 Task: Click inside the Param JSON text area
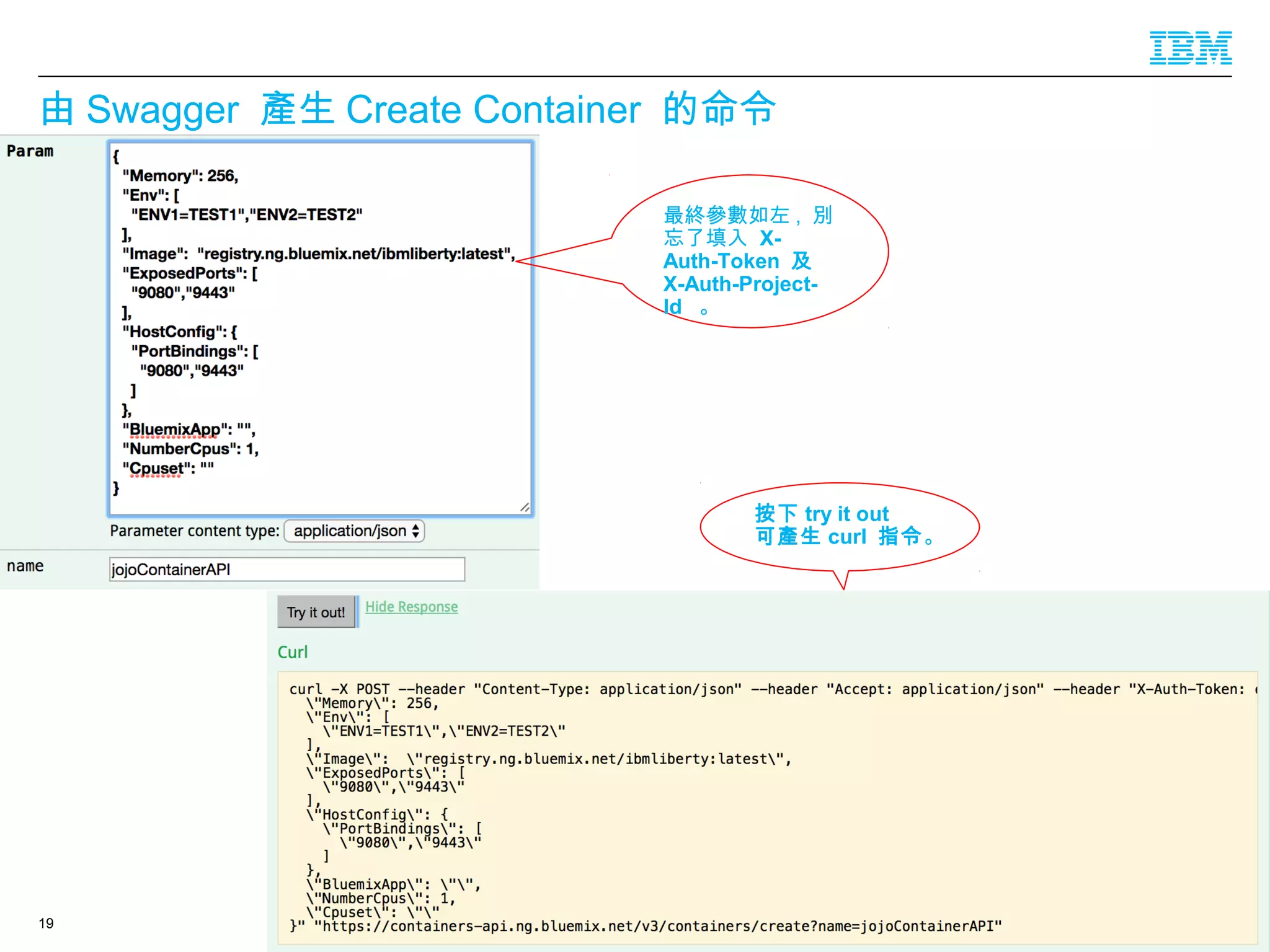(x=321, y=329)
